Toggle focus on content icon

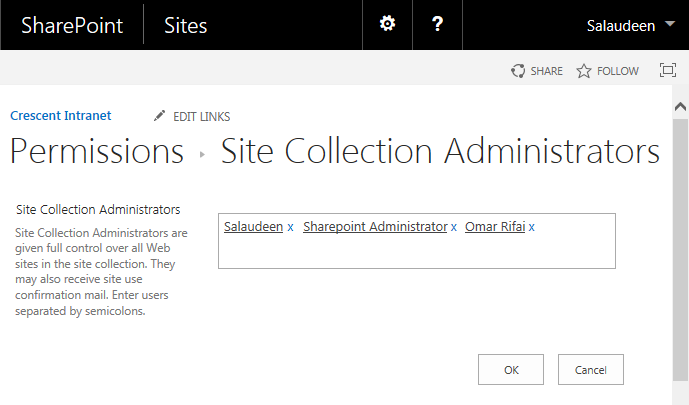pos(668,70)
